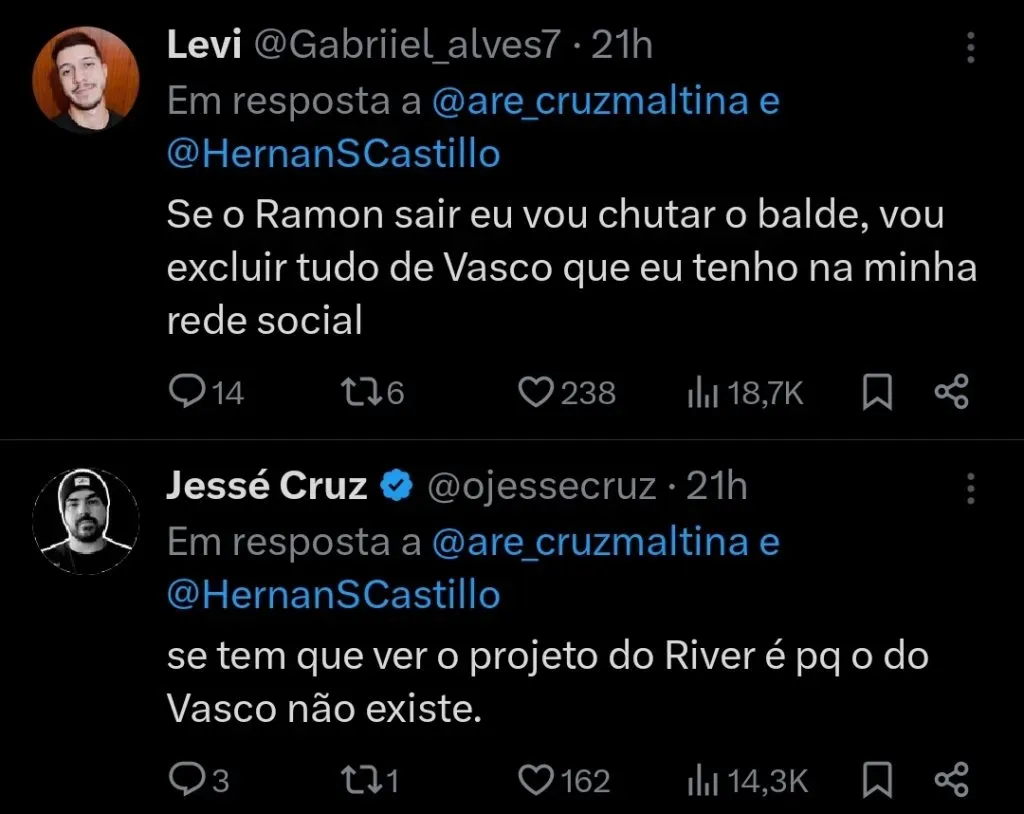Click the repost icon showing 1 repost
This screenshot has width=1024, height=814.
pyautogui.click(x=362, y=779)
